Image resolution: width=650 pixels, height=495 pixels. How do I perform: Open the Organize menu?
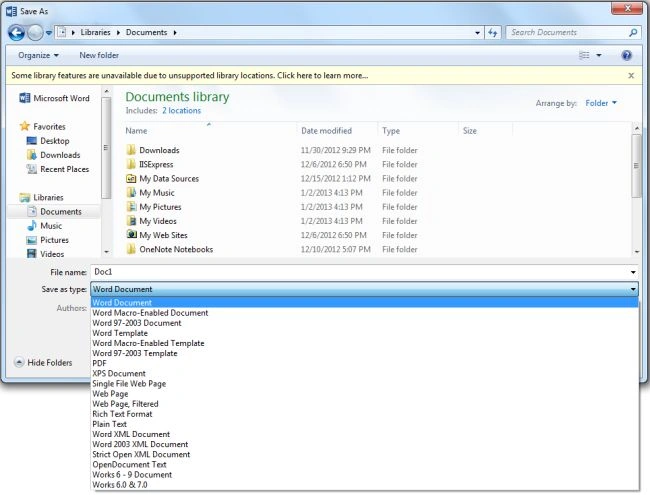[38, 55]
